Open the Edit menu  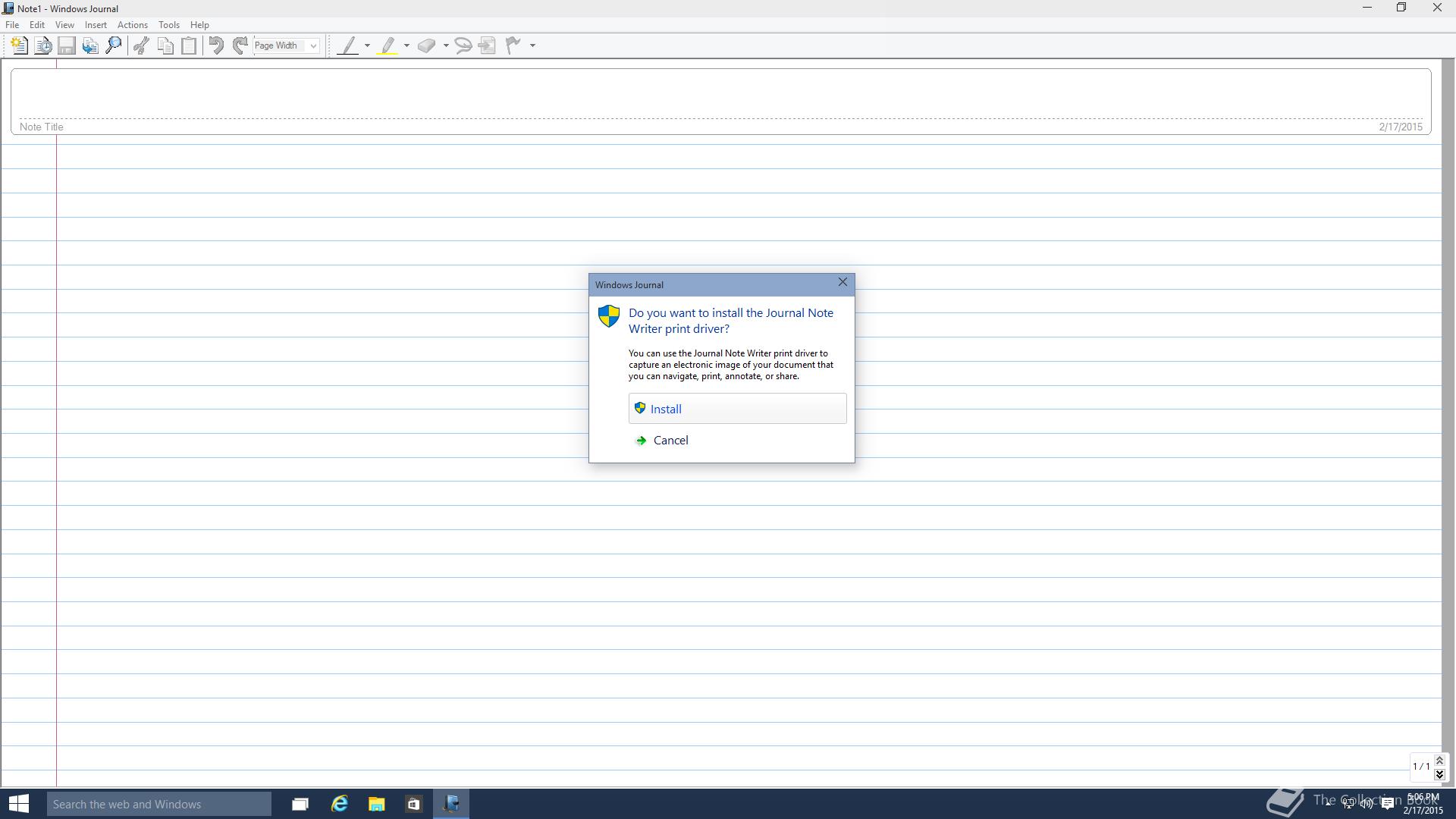click(36, 25)
